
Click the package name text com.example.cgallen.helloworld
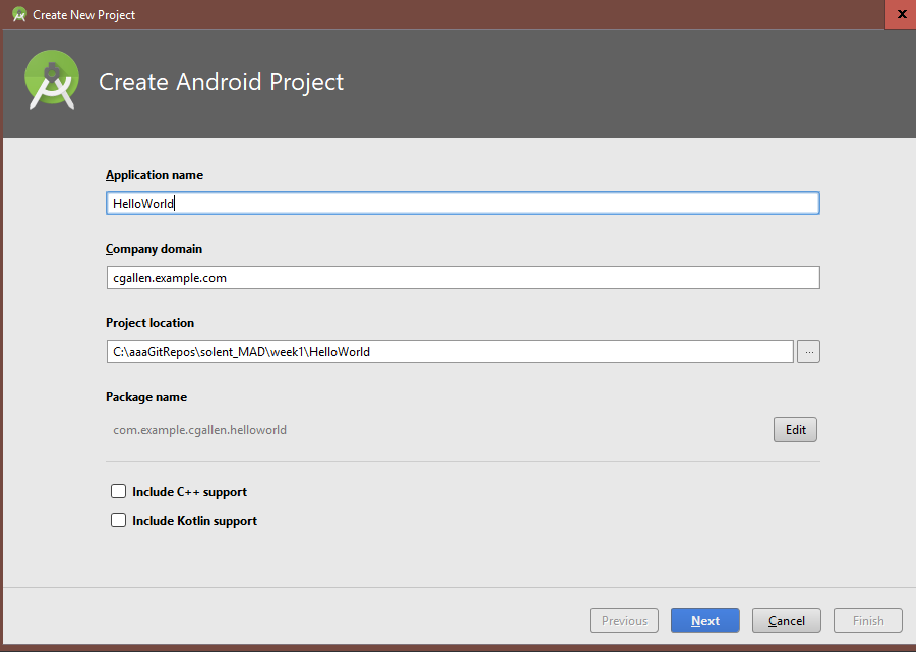(x=200, y=430)
